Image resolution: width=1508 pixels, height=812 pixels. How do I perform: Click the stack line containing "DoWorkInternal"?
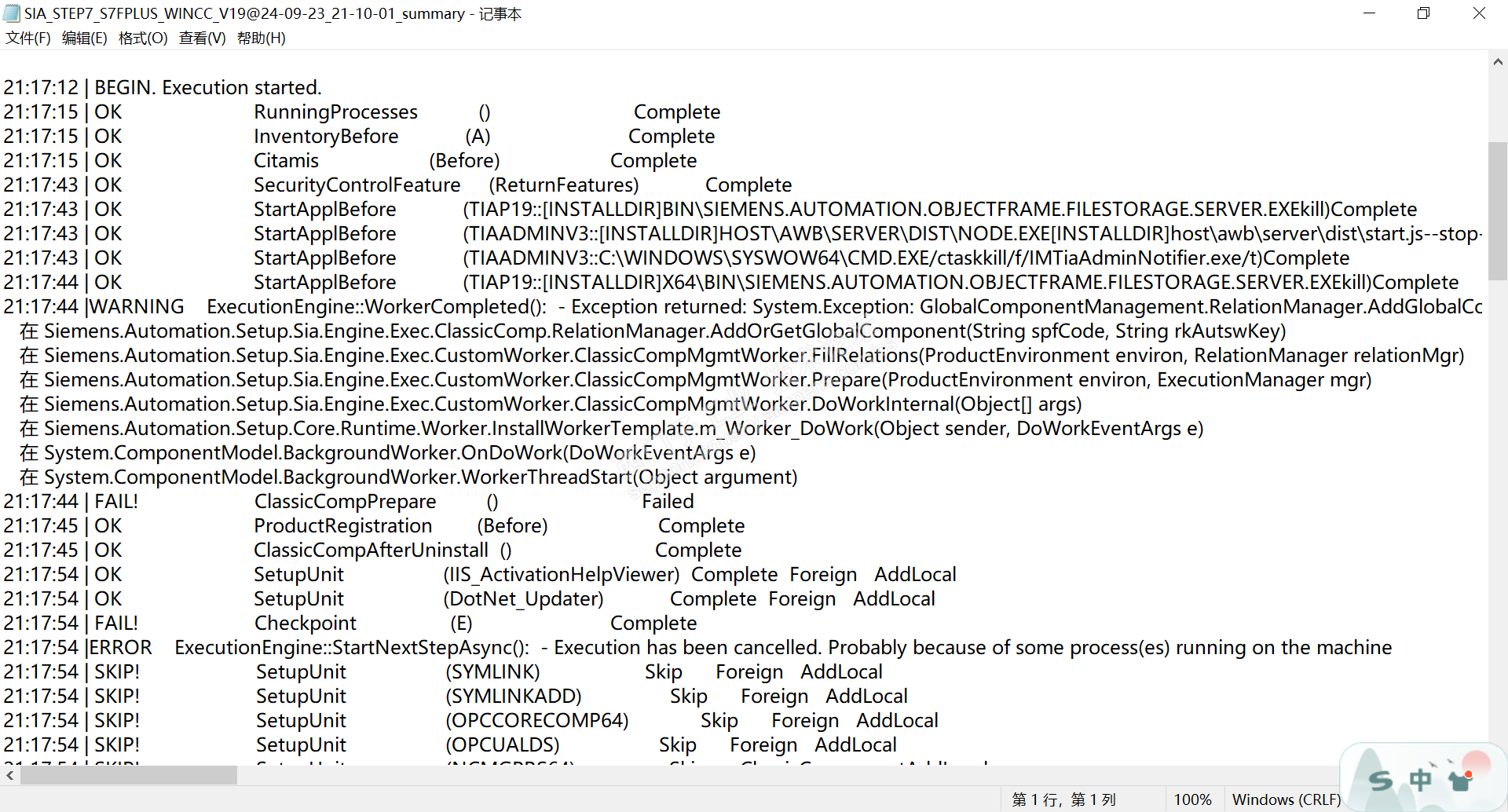tap(551, 404)
